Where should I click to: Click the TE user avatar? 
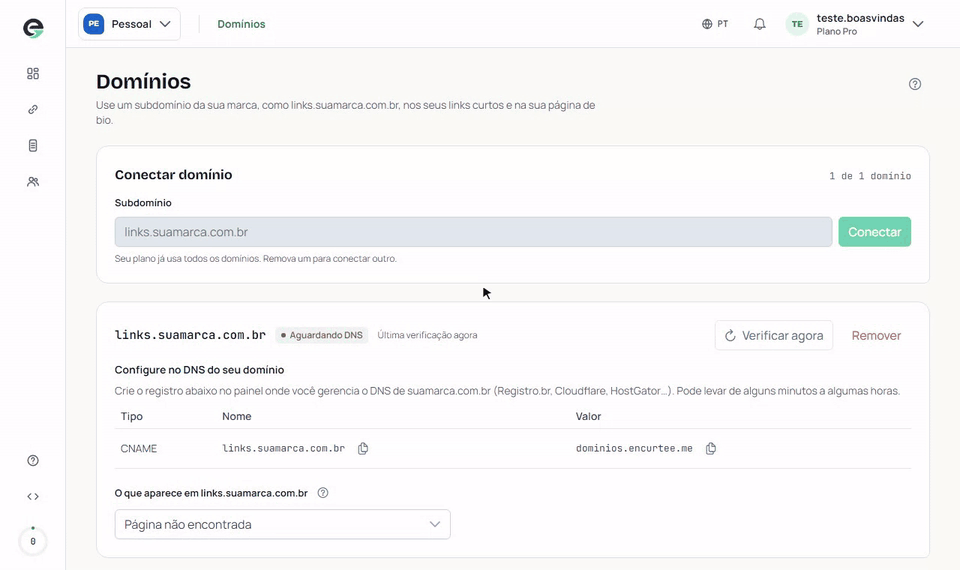coord(797,24)
